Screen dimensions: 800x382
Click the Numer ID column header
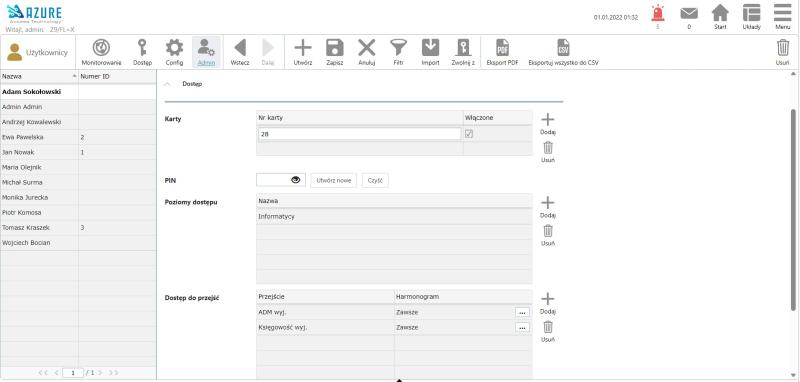coord(117,77)
